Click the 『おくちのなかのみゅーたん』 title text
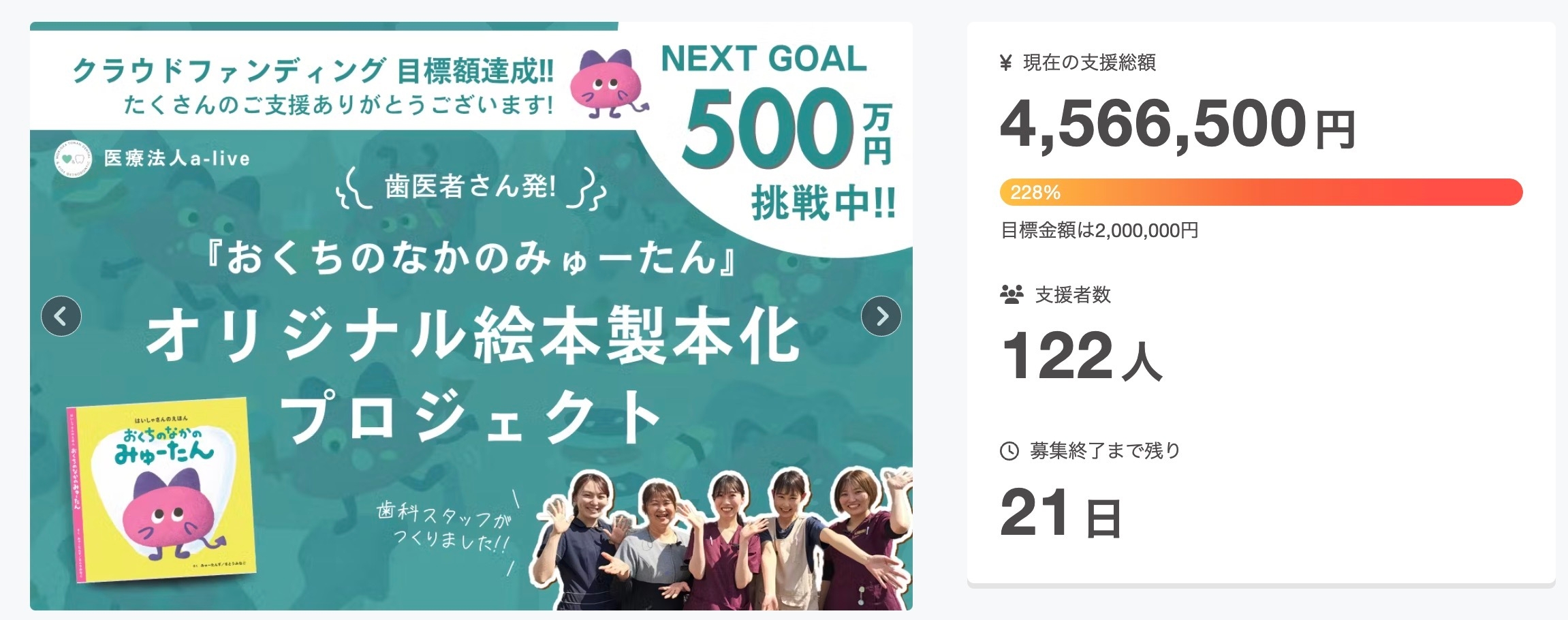Image resolution: width=1568 pixels, height=620 pixels. [470, 260]
